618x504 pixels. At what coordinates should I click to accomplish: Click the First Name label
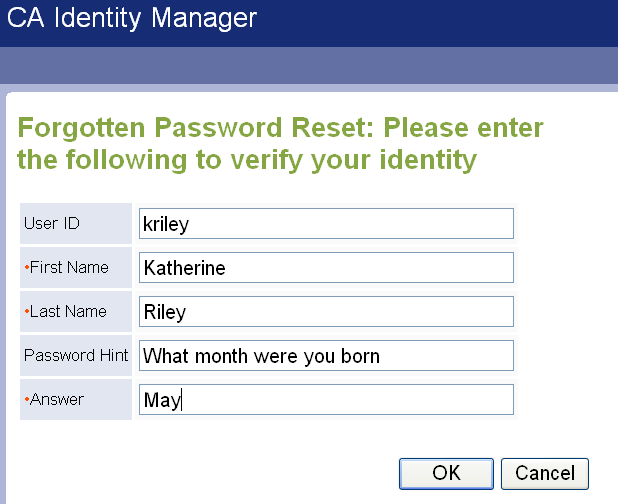pyautogui.click(x=68, y=267)
